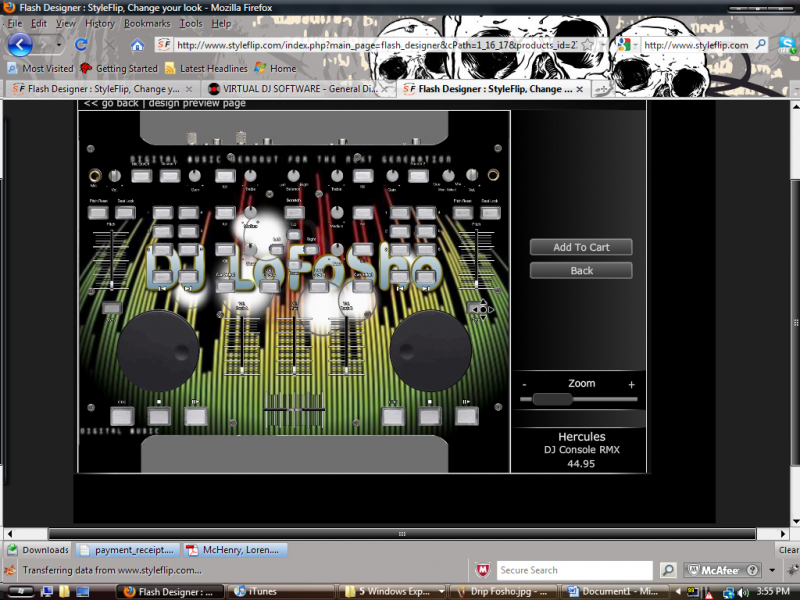Go back with the blue Back arrow

[x=20, y=45]
